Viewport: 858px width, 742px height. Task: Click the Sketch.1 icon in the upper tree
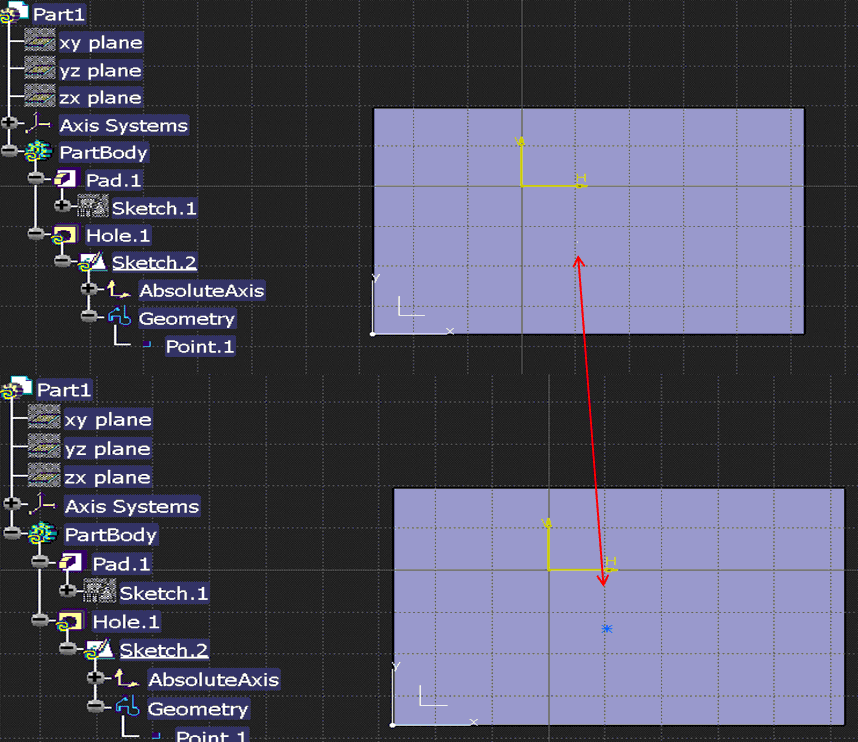[x=92, y=206]
